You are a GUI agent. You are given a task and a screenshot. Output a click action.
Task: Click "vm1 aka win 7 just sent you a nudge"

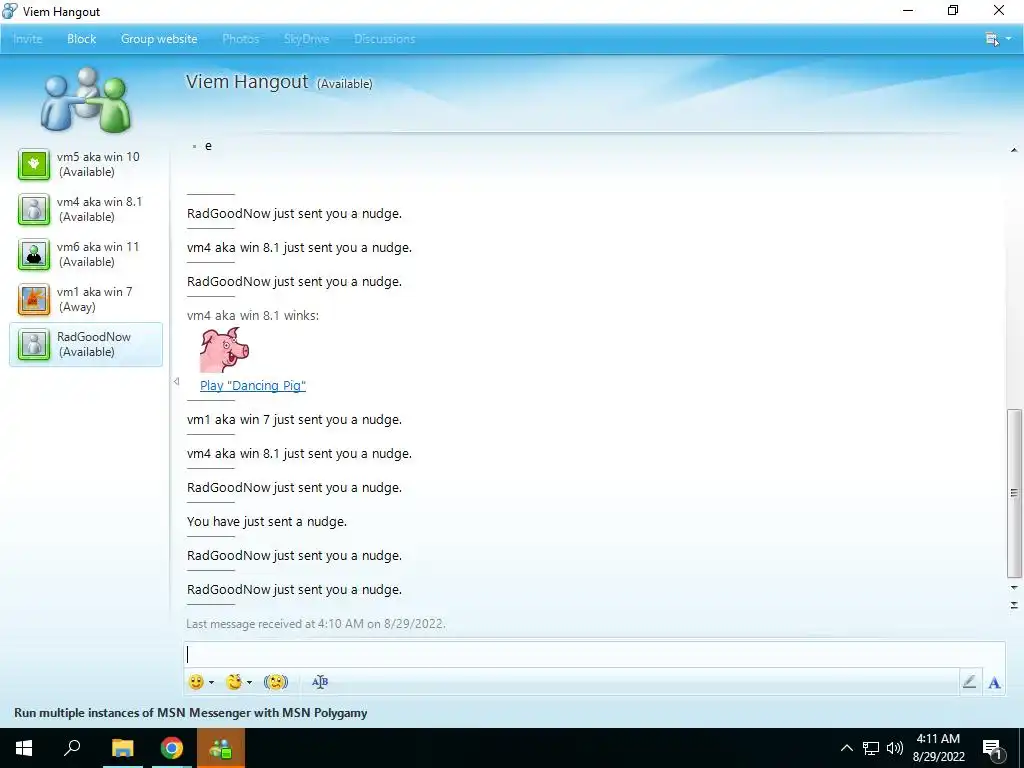pyautogui.click(x=294, y=419)
